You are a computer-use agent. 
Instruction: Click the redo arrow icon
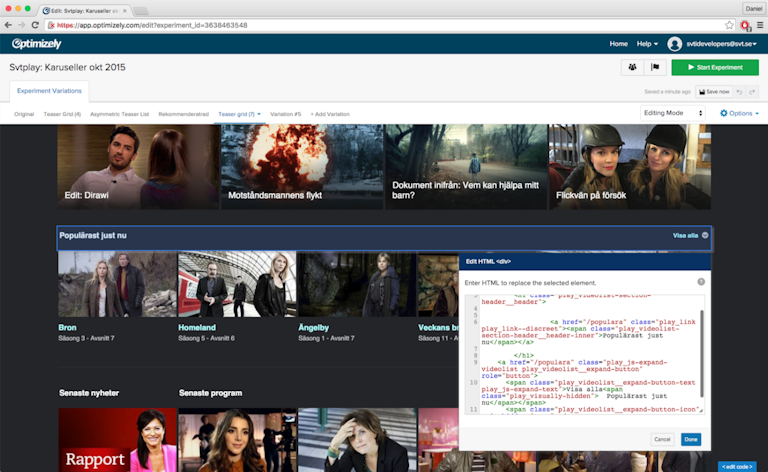click(x=753, y=91)
